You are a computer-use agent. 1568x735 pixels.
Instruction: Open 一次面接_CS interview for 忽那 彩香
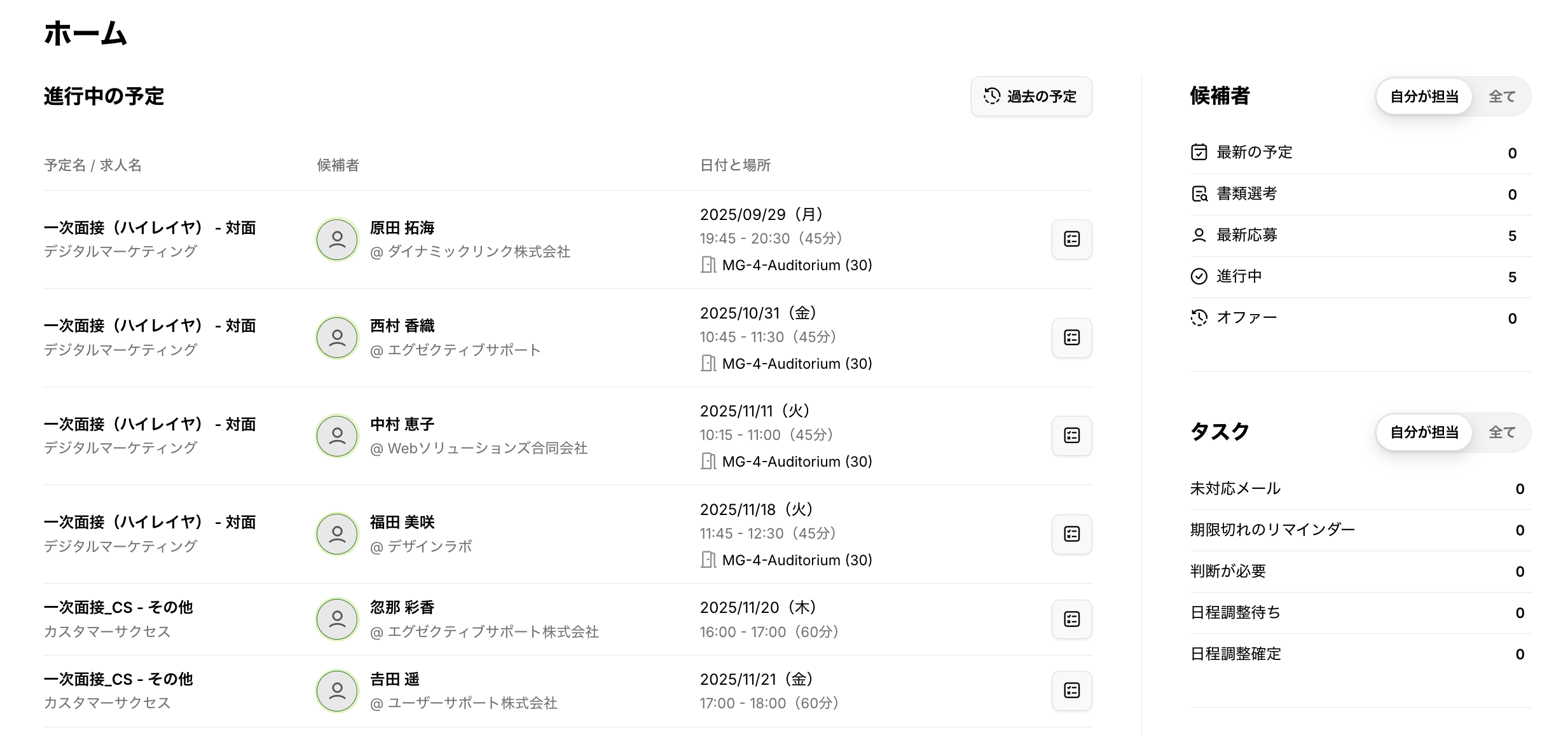click(x=118, y=608)
